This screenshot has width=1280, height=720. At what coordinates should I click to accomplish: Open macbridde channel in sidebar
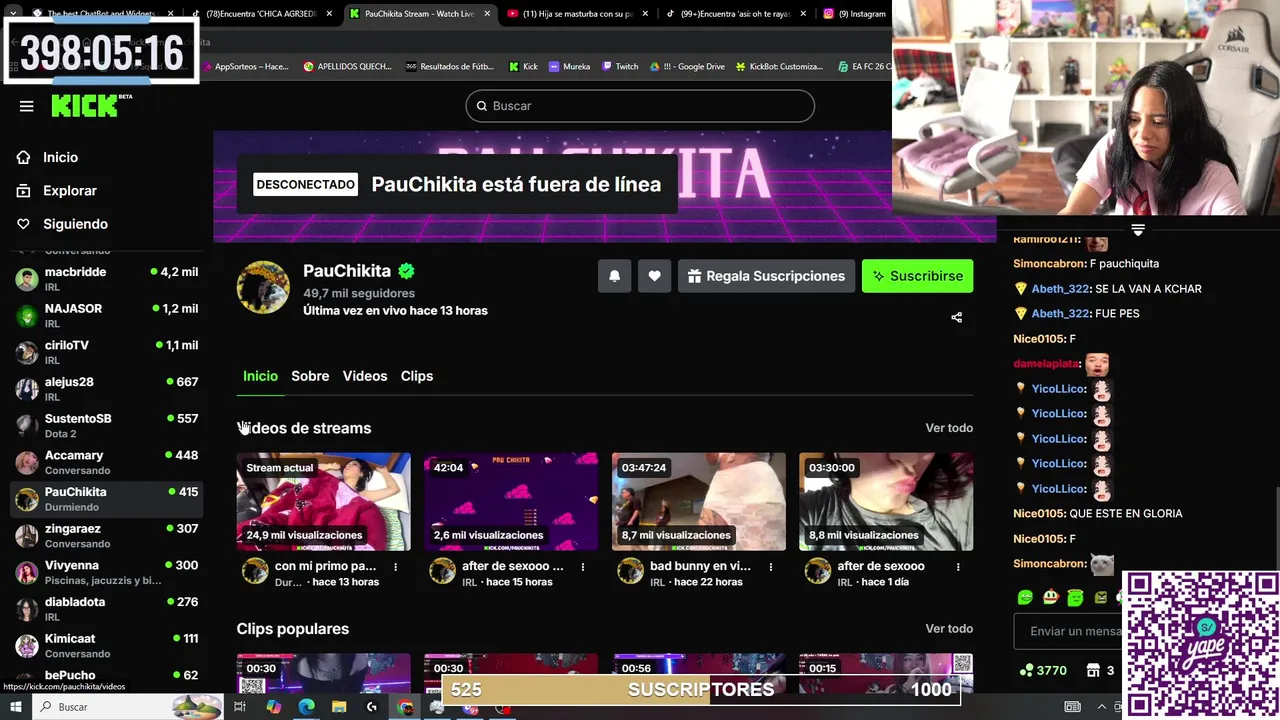tap(106, 279)
